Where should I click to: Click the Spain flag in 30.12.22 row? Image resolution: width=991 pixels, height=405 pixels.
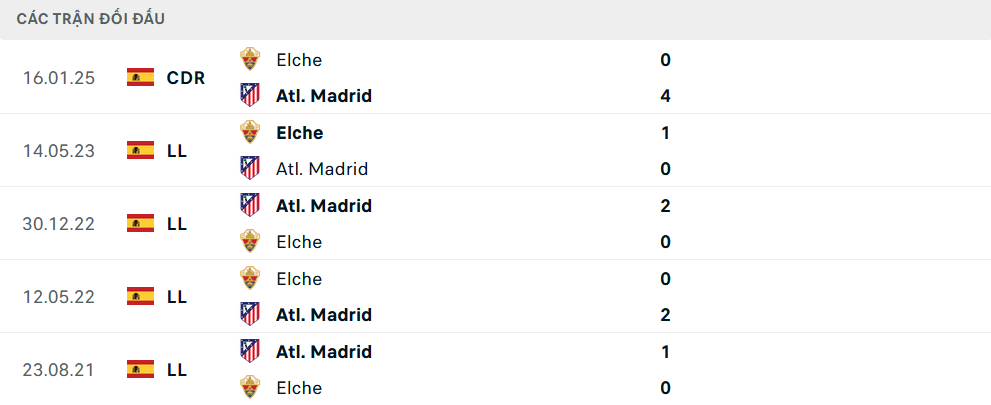(x=140, y=224)
